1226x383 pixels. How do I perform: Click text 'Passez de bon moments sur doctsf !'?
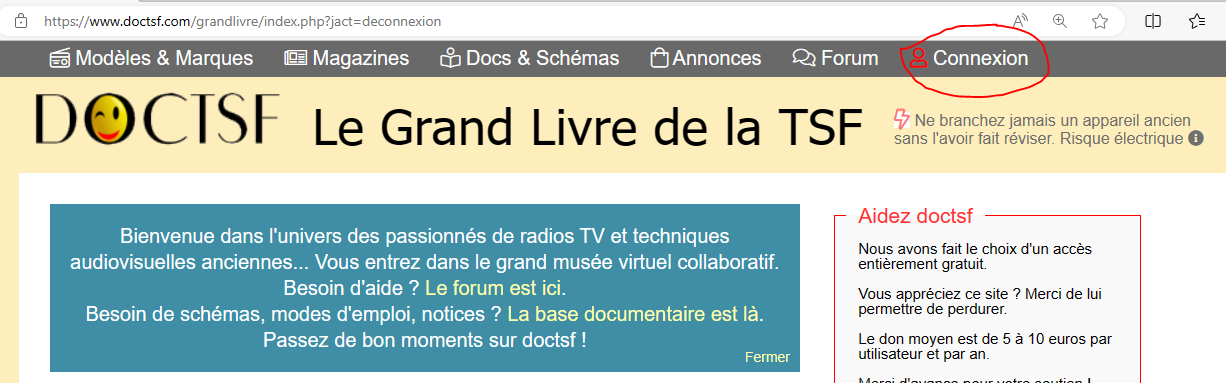(x=425, y=340)
